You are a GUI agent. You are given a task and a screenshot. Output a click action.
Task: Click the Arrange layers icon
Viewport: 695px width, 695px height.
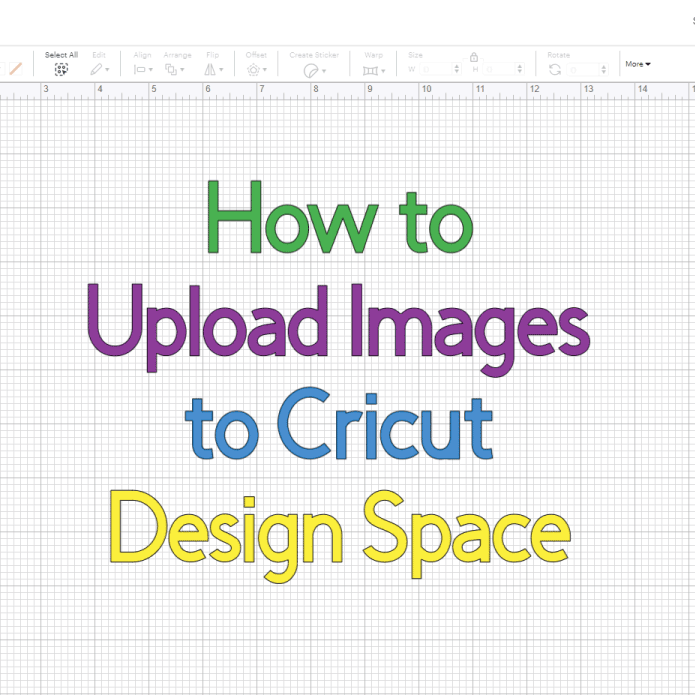point(171,70)
